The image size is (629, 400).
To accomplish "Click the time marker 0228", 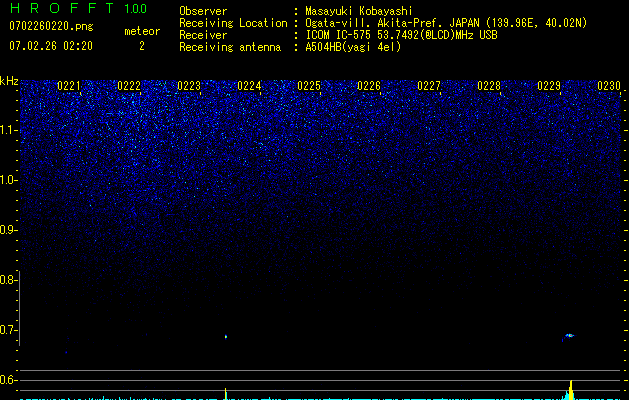I will click(489, 86).
